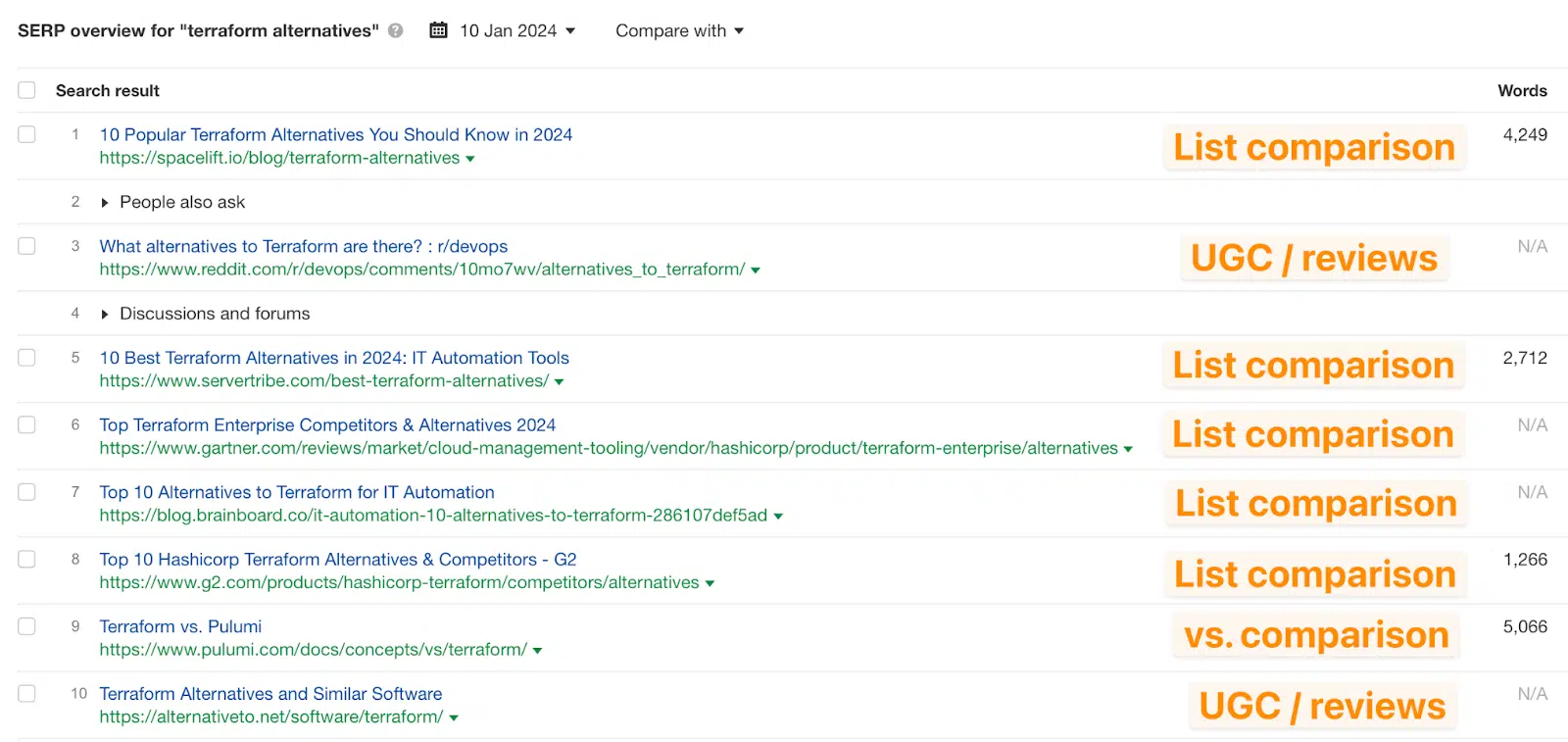Check the box for servertribe result
This screenshot has height=742, width=1568.
(26, 358)
